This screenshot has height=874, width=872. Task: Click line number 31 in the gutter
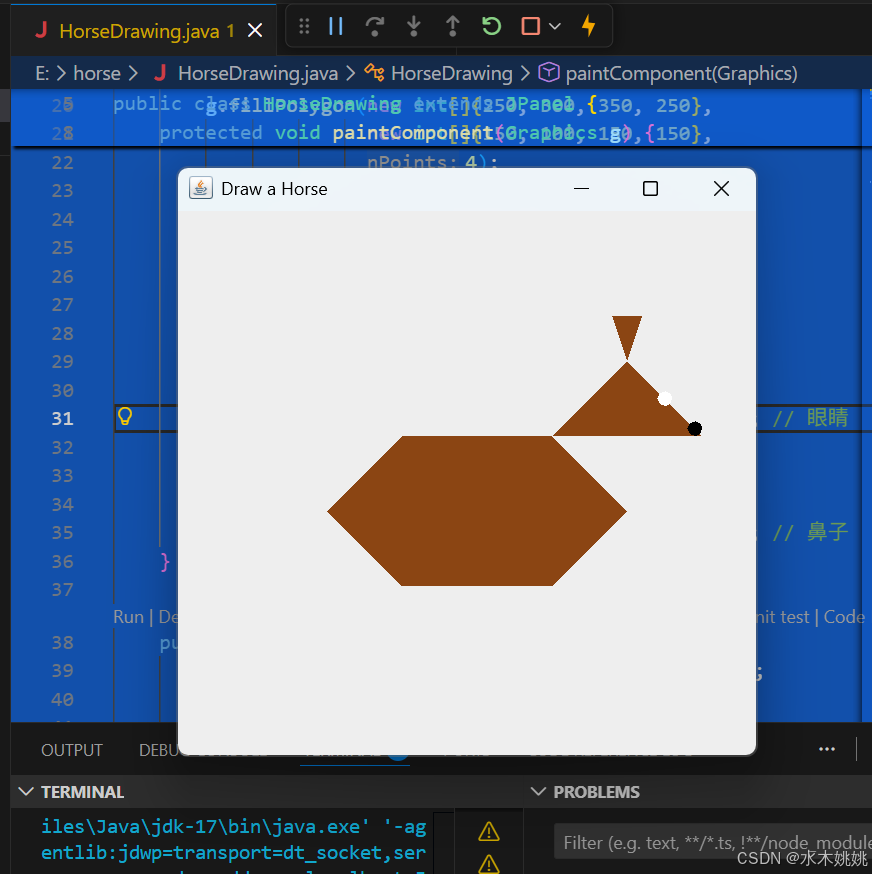coord(62,419)
